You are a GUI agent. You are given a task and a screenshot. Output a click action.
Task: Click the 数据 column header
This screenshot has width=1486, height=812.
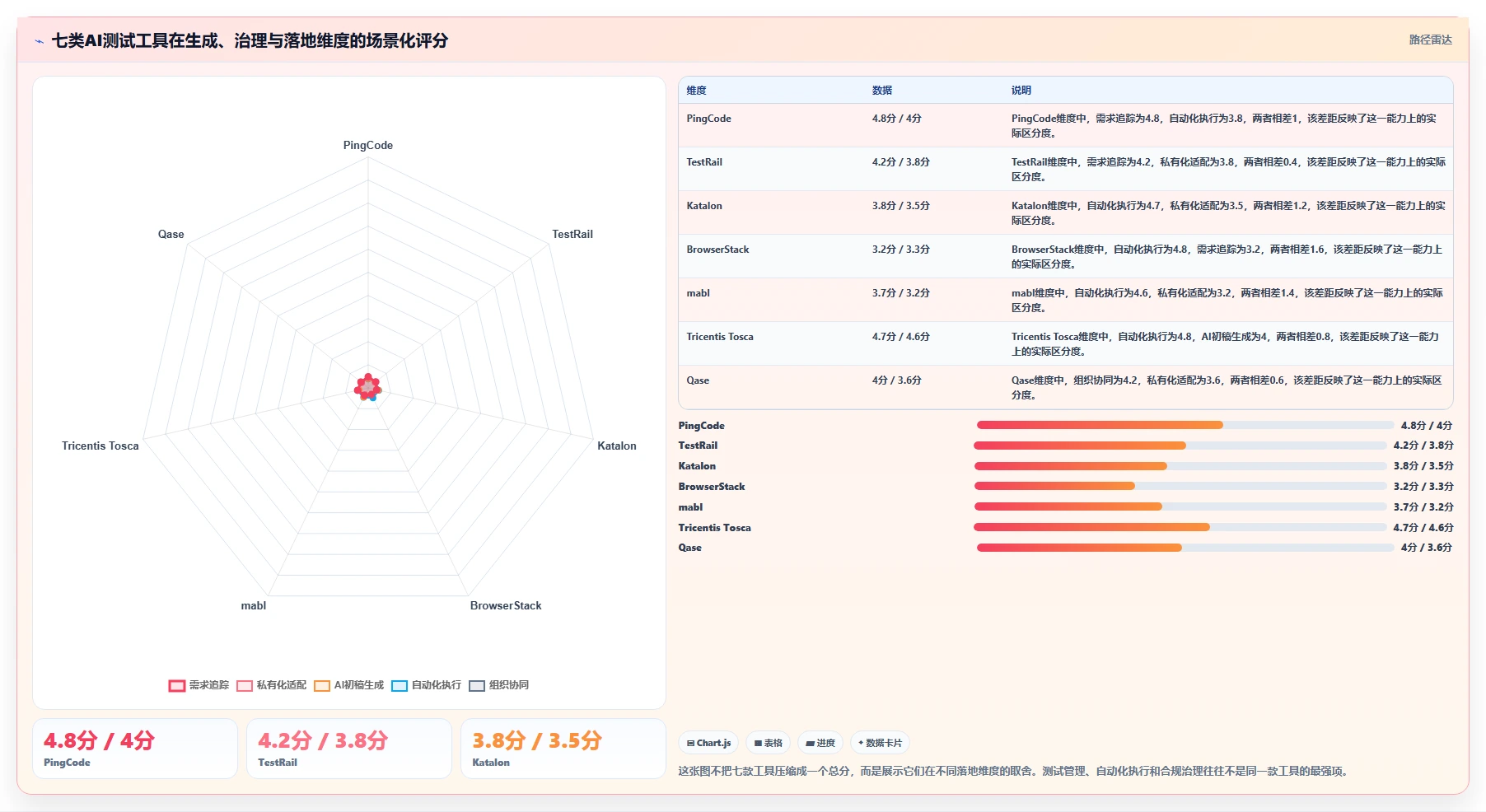[882, 91]
